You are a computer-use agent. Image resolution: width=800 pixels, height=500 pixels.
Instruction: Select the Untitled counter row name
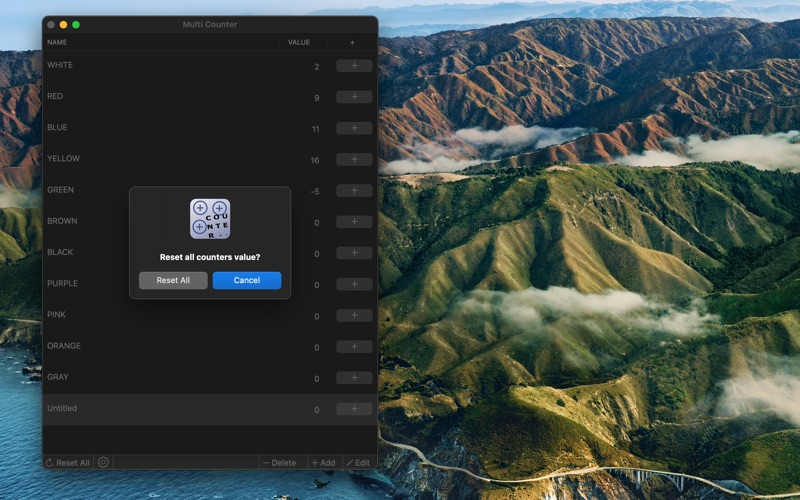coord(62,409)
